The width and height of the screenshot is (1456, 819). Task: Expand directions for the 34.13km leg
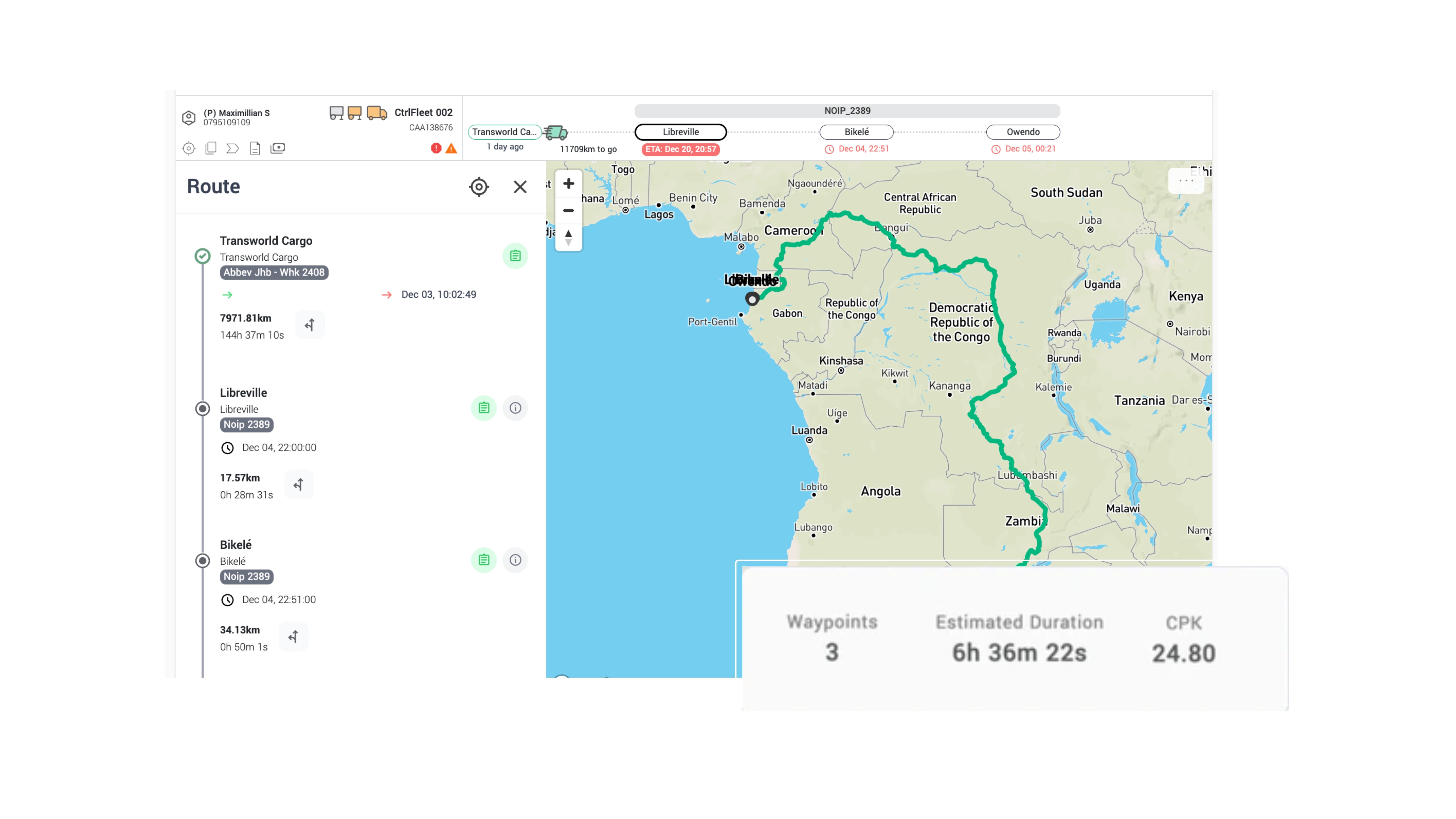(293, 637)
